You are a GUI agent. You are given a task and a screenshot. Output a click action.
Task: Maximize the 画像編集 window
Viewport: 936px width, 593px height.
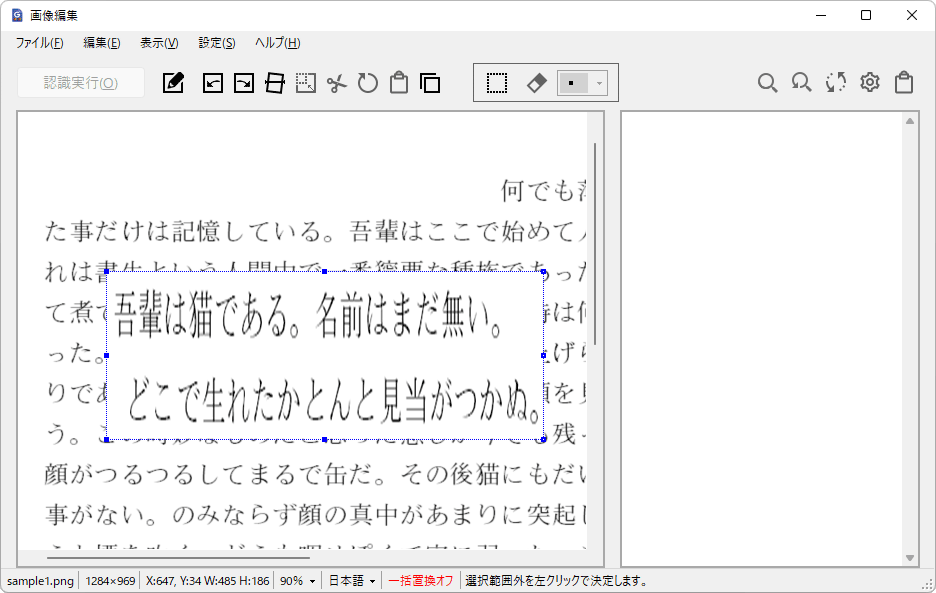click(x=866, y=15)
